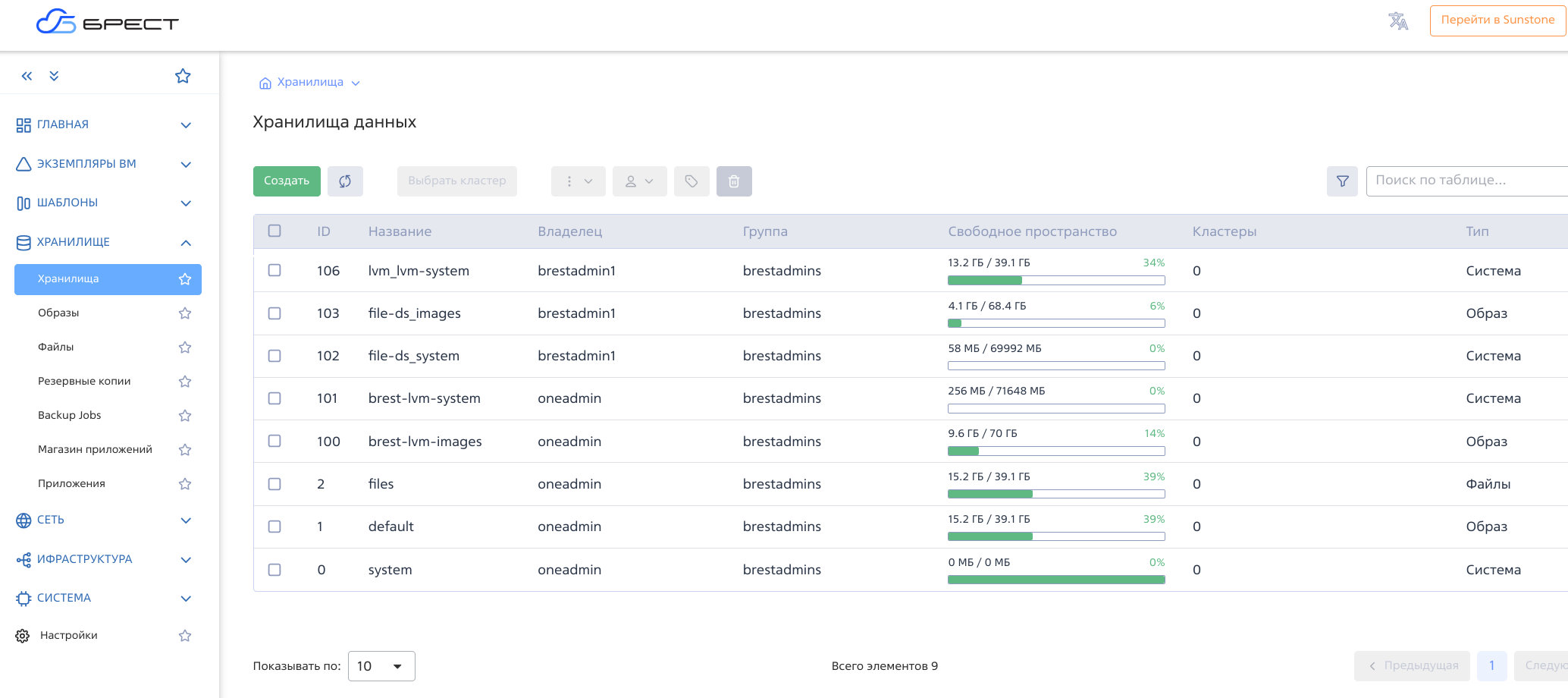Click the tag labels icon
1568x698 pixels.
691,181
